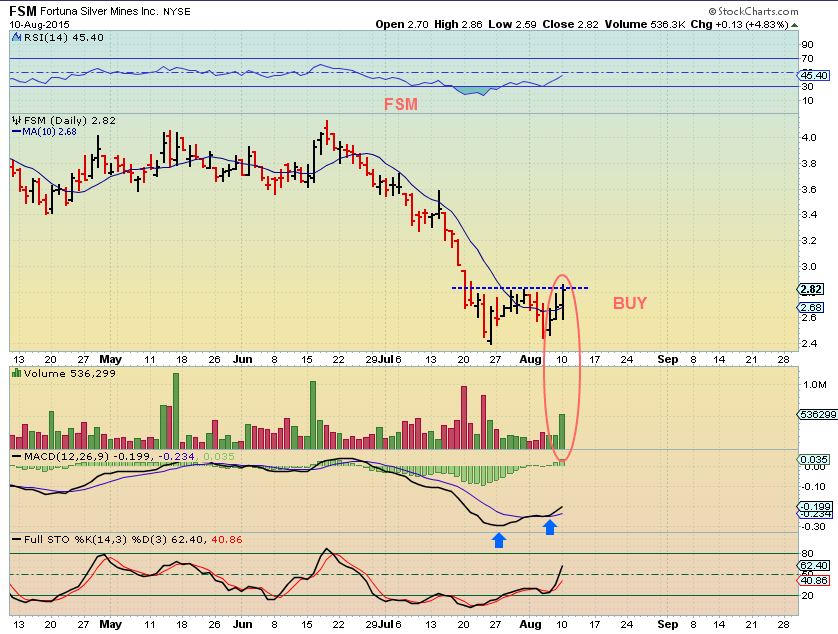The width and height of the screenshot is (838, 634).
Task: Click the High 2.86 value
Action: coord(458,24)
